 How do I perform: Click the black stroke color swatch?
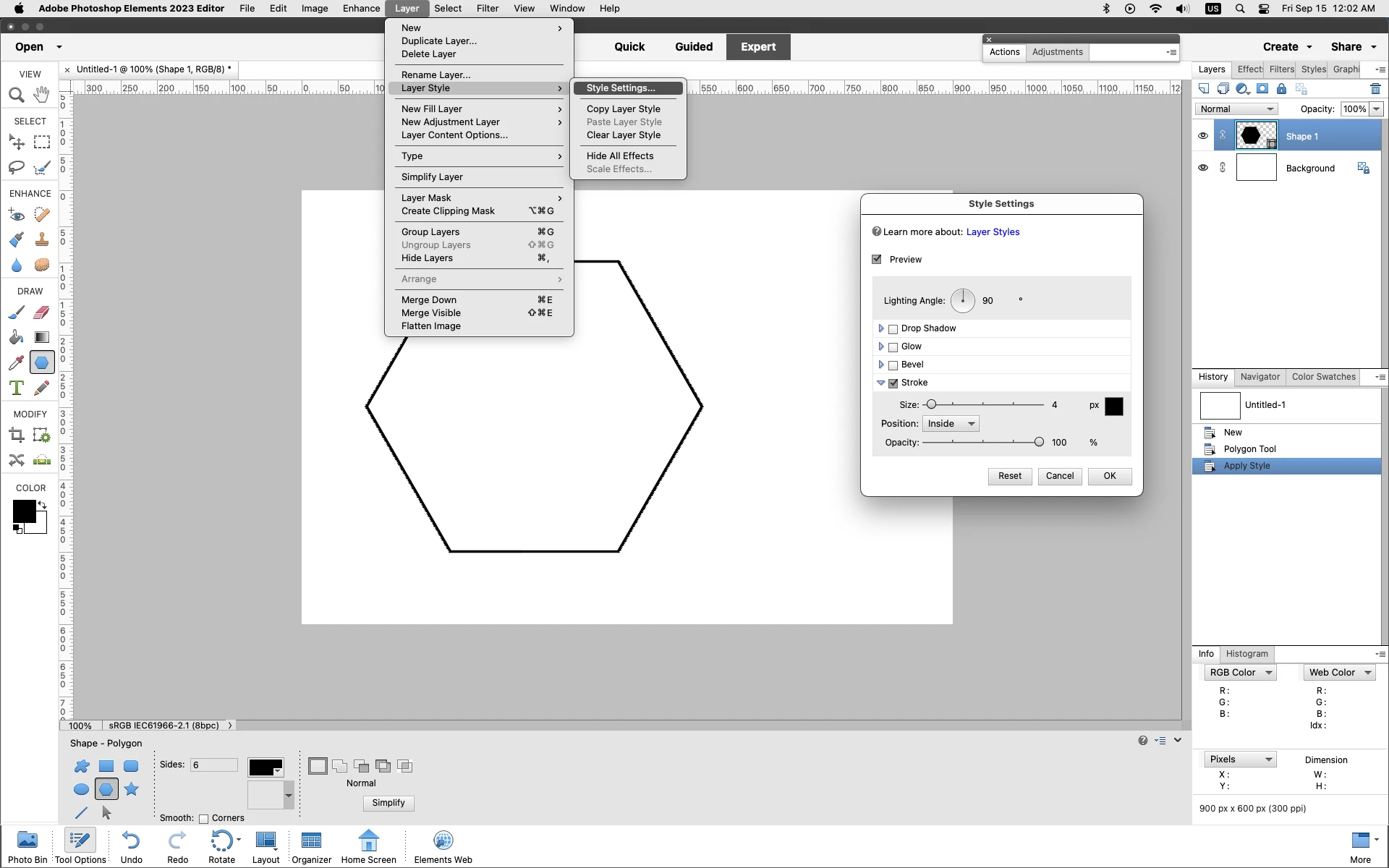[1113, 407]
